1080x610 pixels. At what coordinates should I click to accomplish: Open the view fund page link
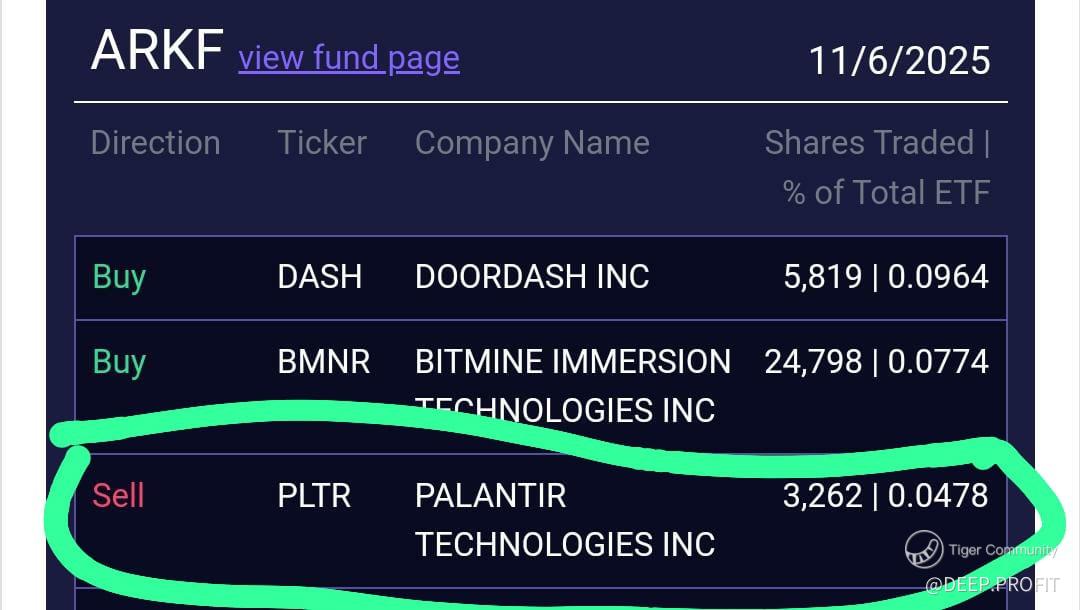click(x=348, y=58)
